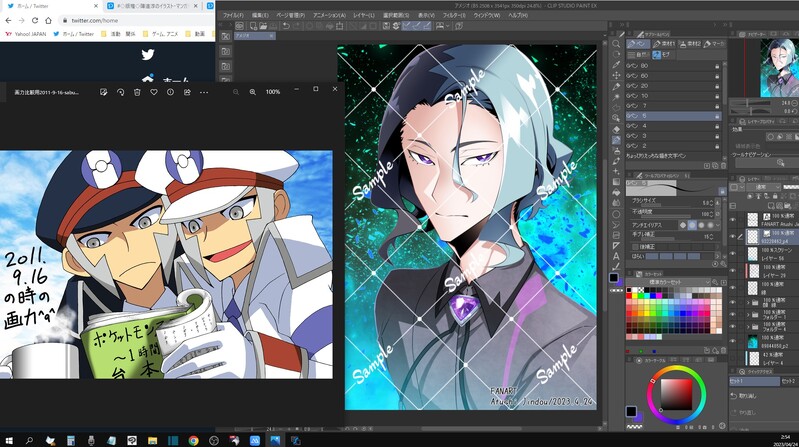Image resolution: width=799 pixels, height=447 pixels.
Task: Reload the Twitter page in the browser
Action: click(x=35, y=20)
